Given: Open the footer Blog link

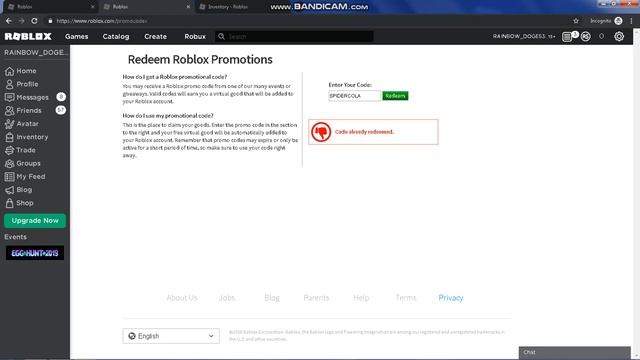Looking at the screenshot, I should (272, 298).
